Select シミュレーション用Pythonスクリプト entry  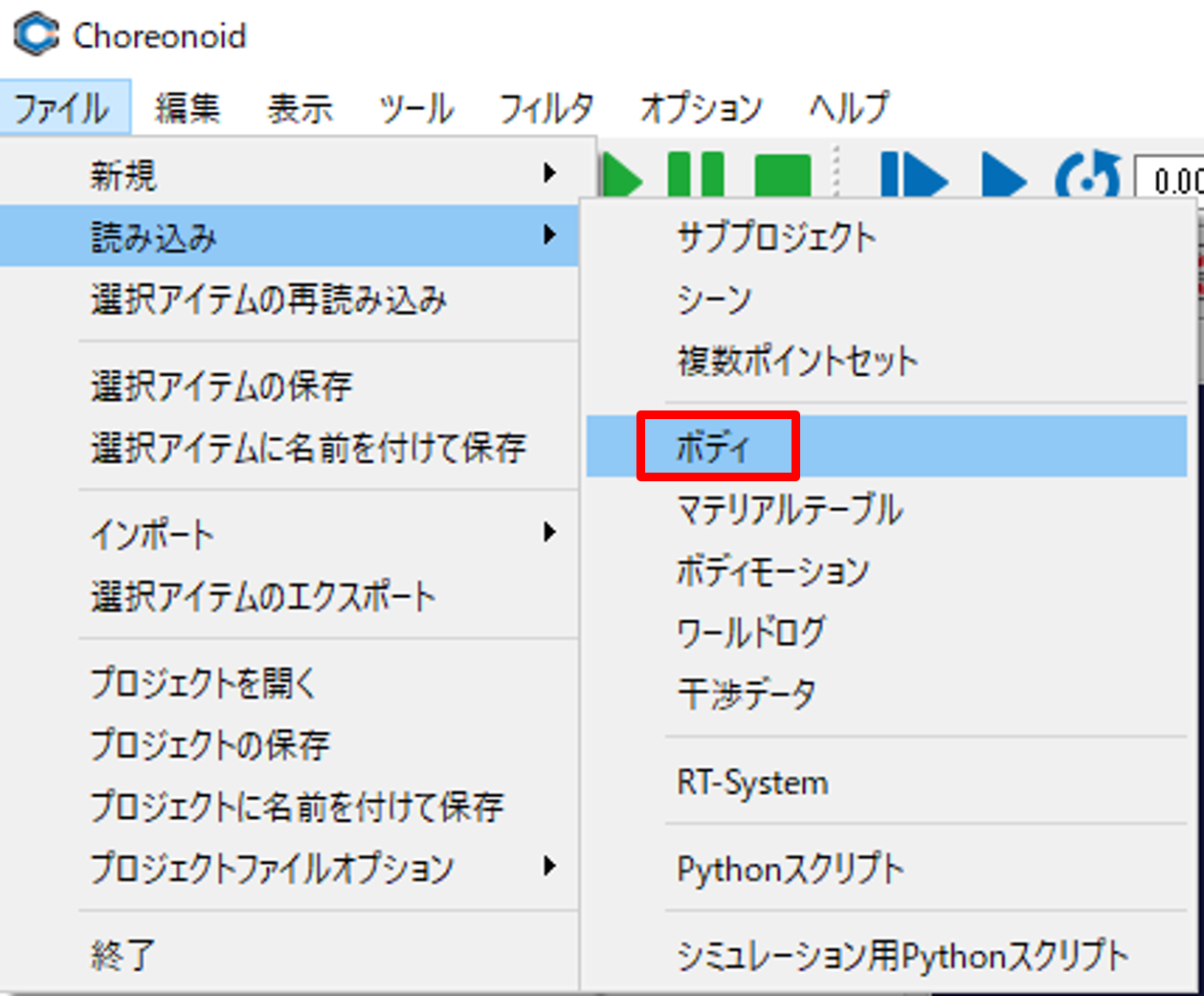click(886, 955)
